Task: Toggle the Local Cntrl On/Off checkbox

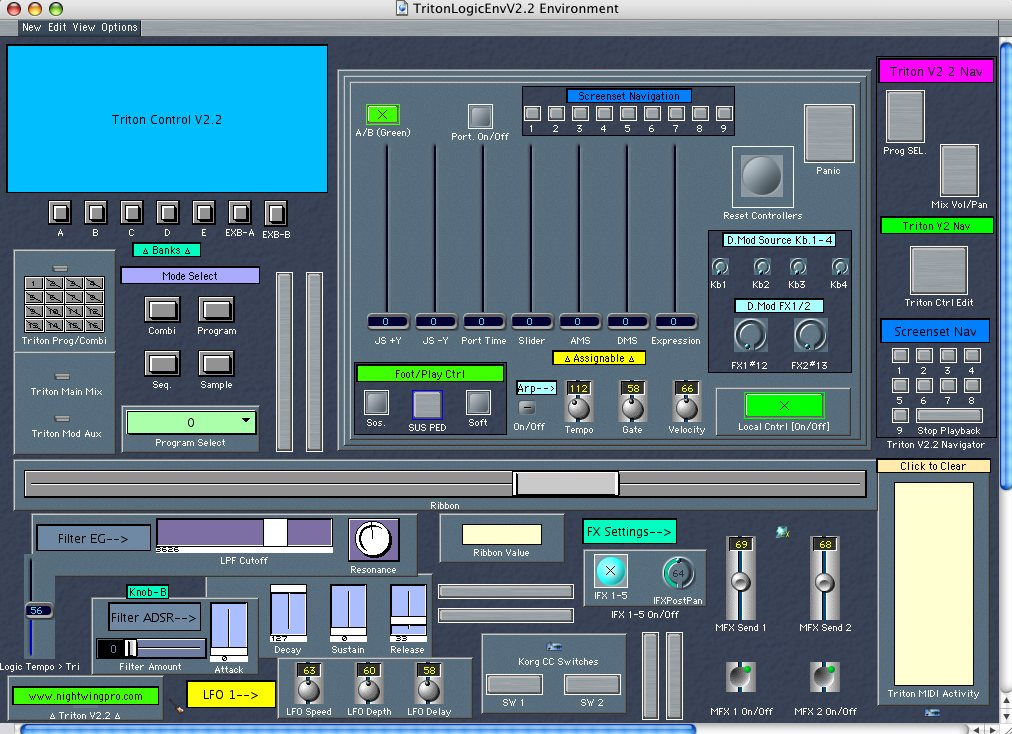Action: (784, 405)
